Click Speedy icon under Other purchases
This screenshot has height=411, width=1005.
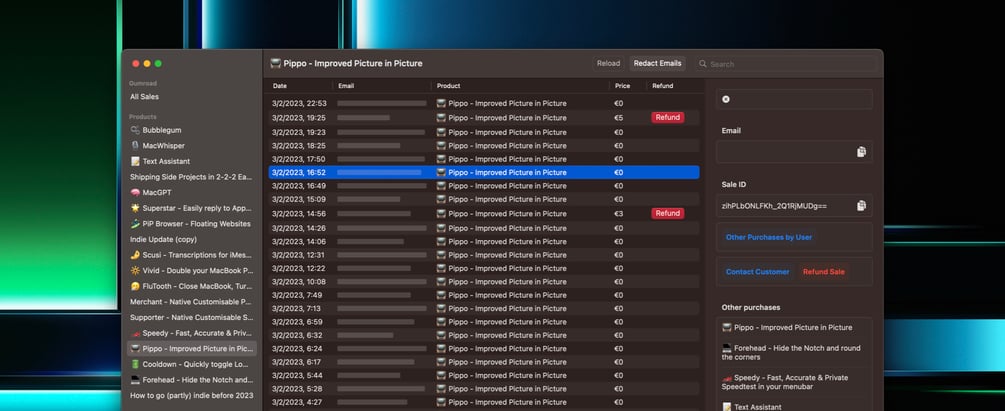(727, 378)
